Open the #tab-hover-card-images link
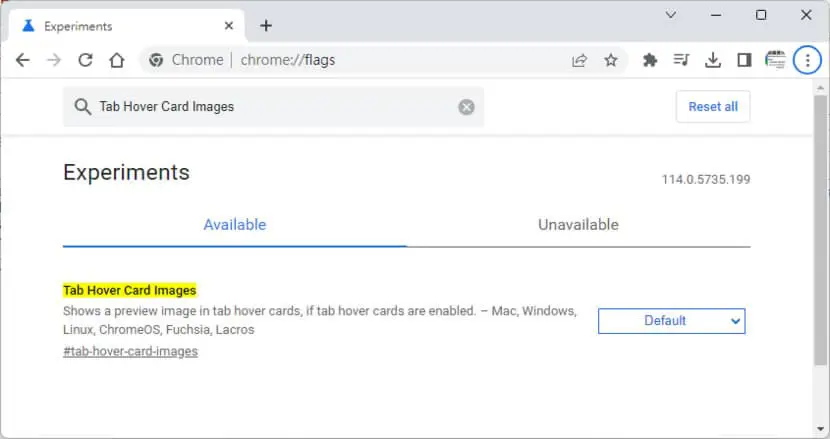The width and height of the screenshot is (830, 439). click(x=130, y=352)
